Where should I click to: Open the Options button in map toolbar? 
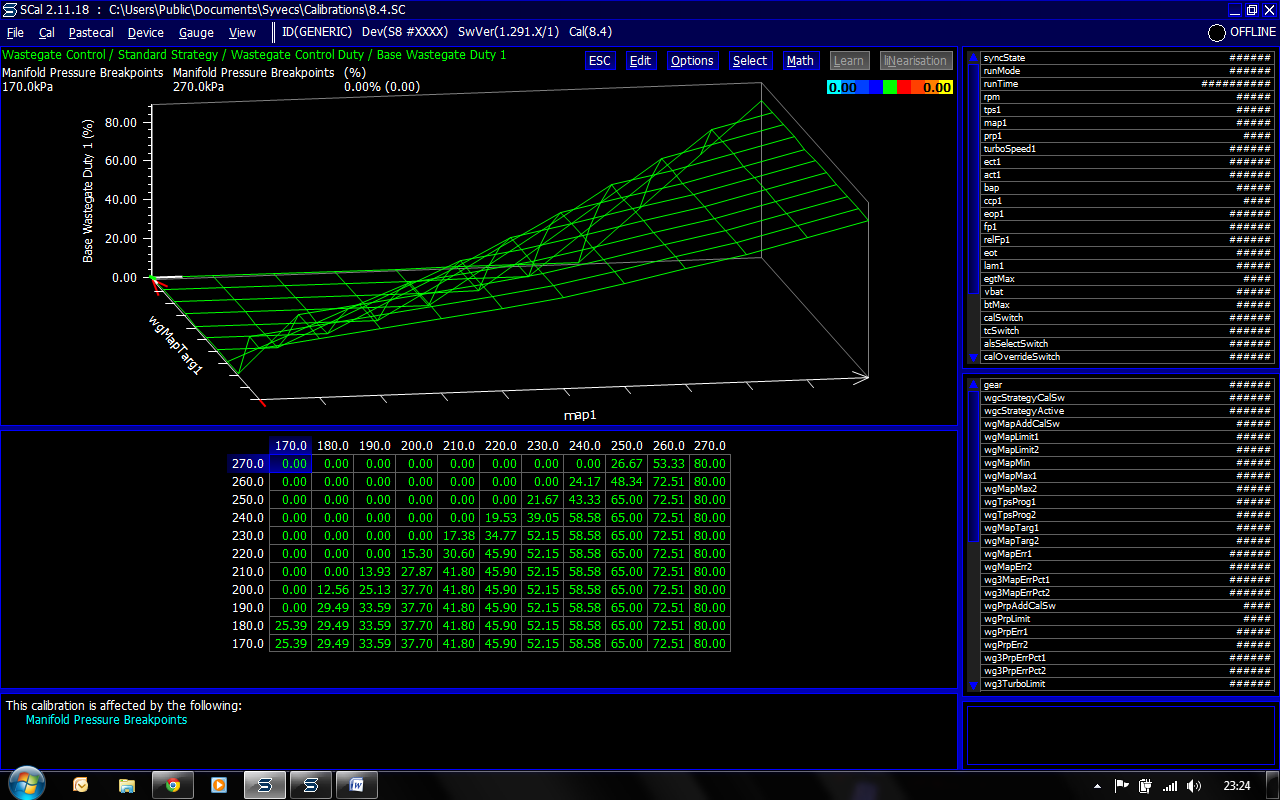click(x=692, y=61)
